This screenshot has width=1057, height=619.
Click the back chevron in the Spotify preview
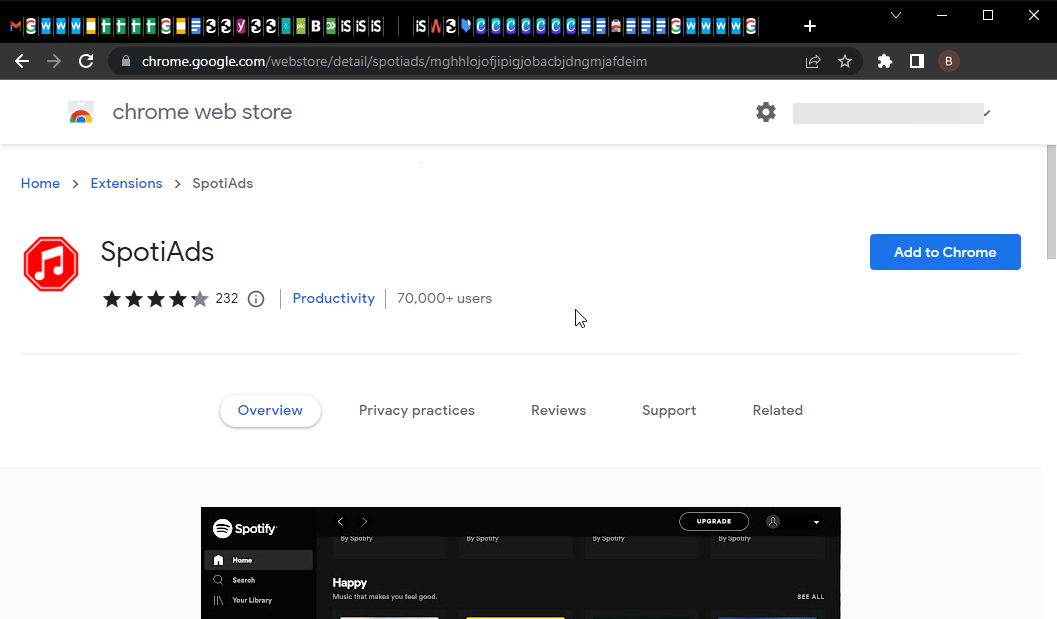pyautogui.click(x=340, y=521)
